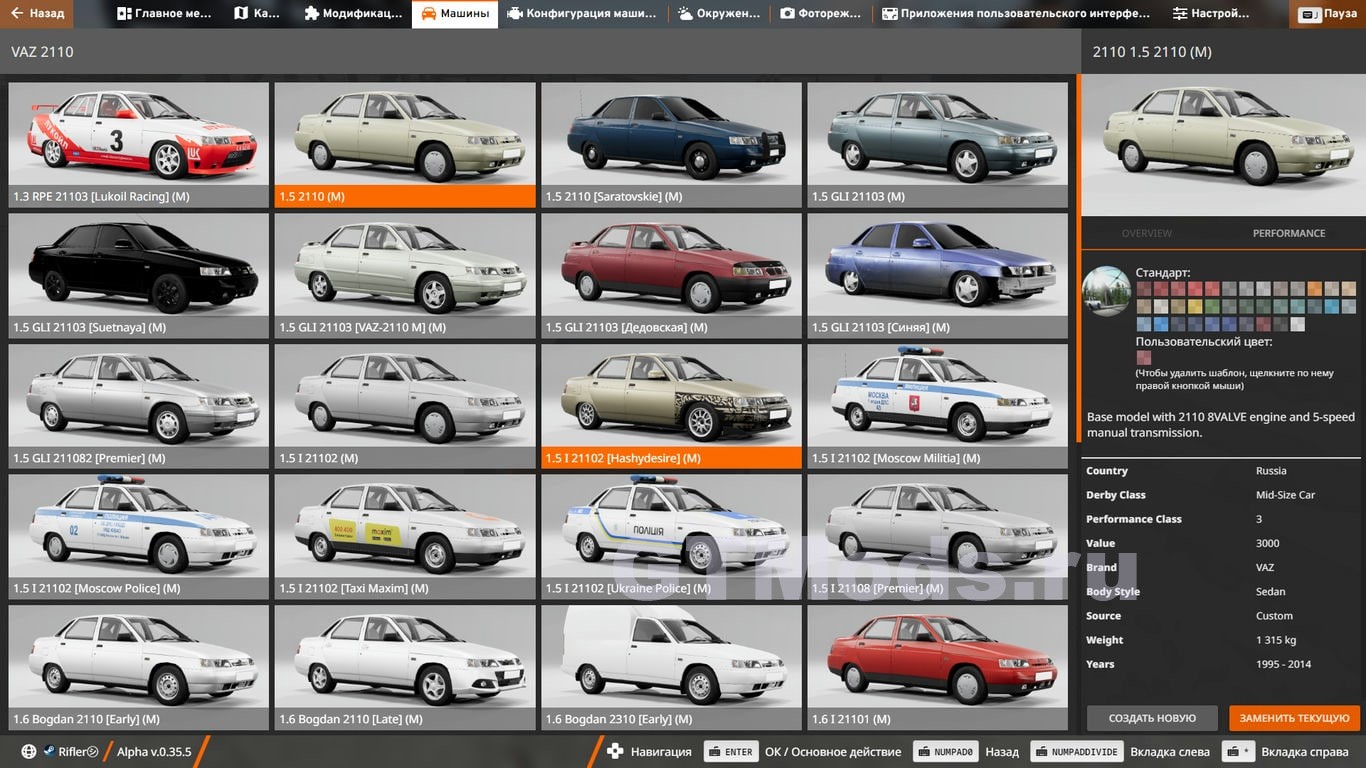1366x768 pixels.
Task: Choose the black Suetnaya configuration
Action: tap(139, 275)
